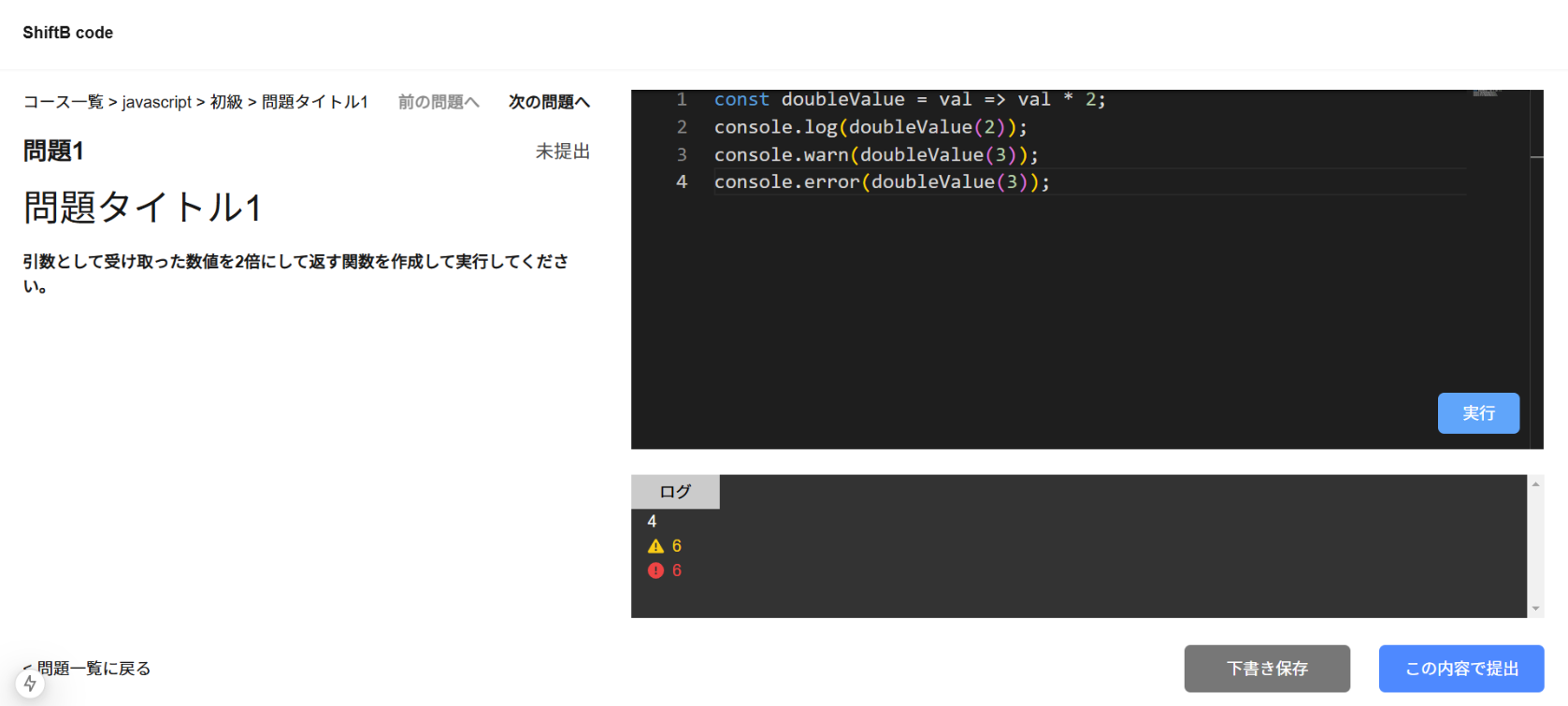Return to the list via 問題一覧に戻る

(93, 669)
